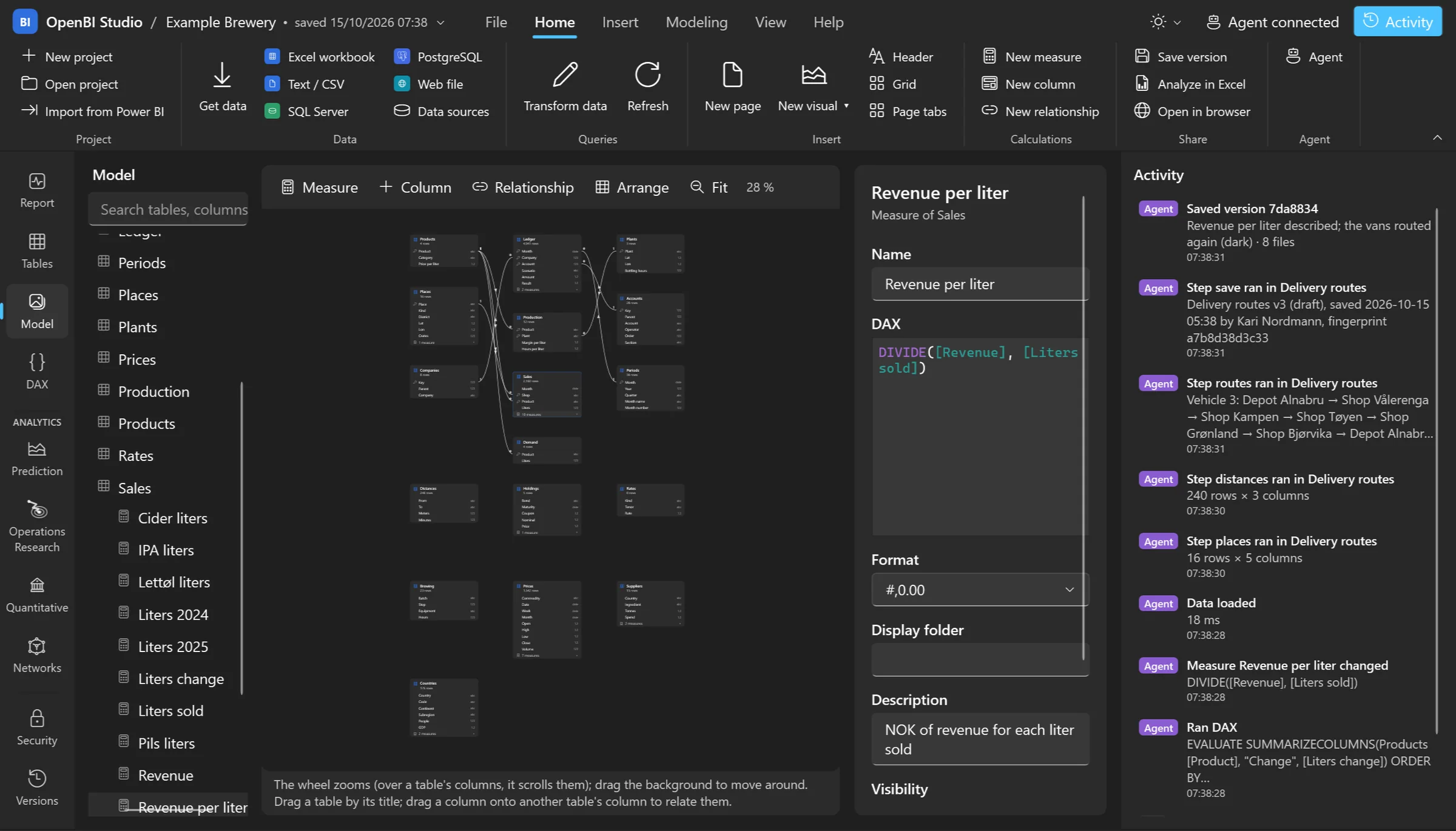Image resolution: width=1456 pixels, height=831 pixels.
Task: Open Quantitative analytics section
Action: (x=37, y=595)
